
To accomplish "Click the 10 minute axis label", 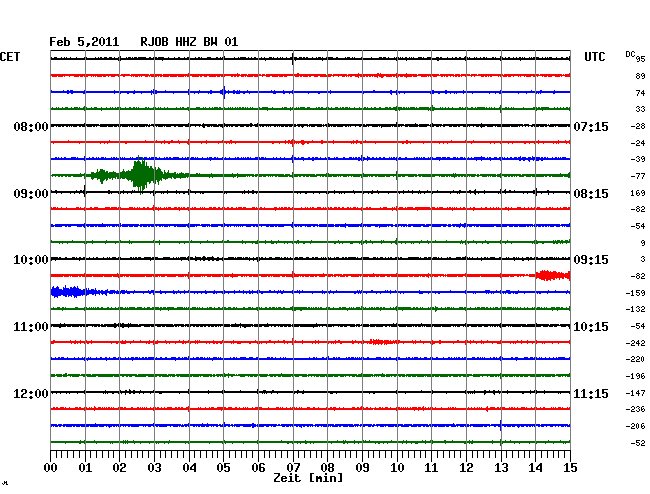I will [x=397, y=467].
